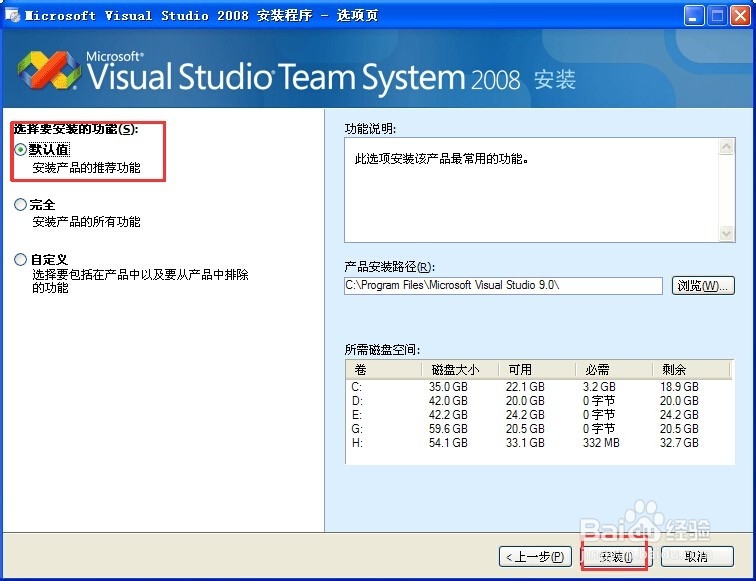Screen dimensions: 756x581
Task: Click the 35.0 GB disk size value
Action: point(448,387)
